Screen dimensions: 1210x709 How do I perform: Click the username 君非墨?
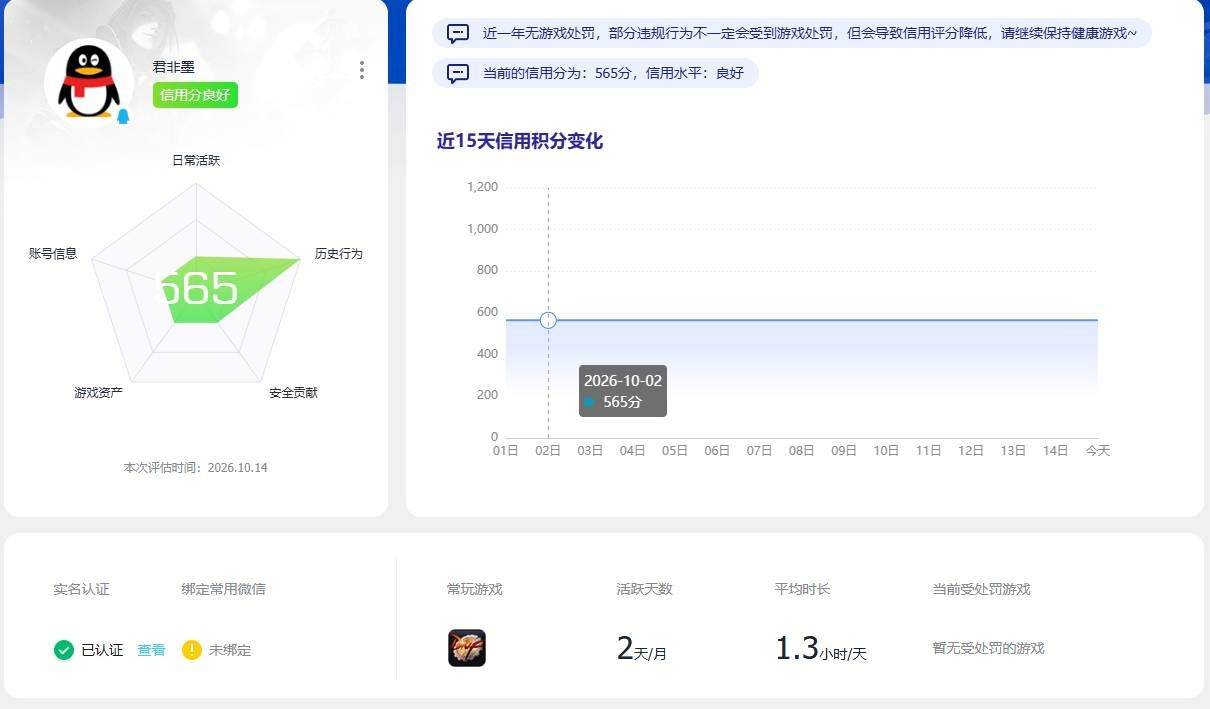tap(174, 67)
